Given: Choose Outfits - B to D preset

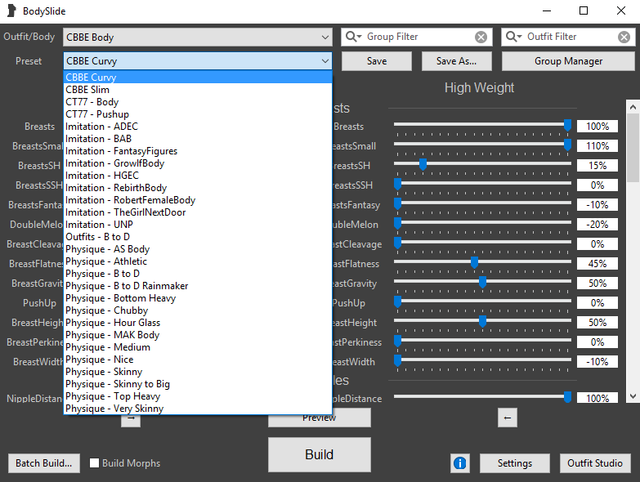Looking at the screenshot, I should coord(198,236).
